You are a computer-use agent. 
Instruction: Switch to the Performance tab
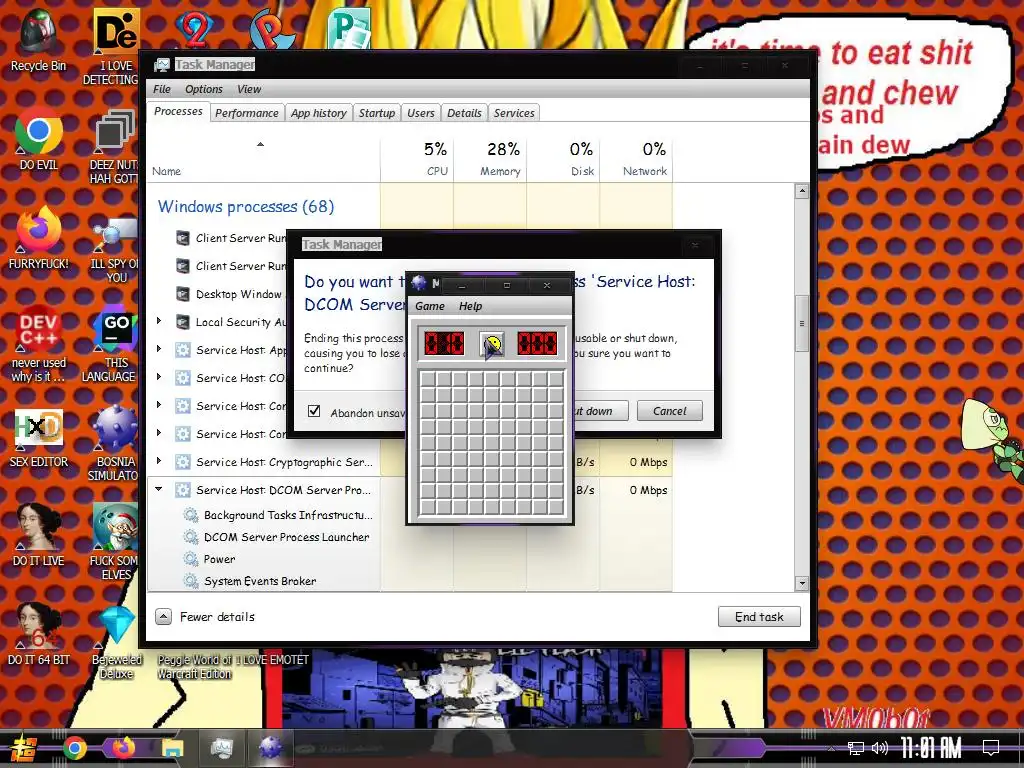(x=247, y=113)
